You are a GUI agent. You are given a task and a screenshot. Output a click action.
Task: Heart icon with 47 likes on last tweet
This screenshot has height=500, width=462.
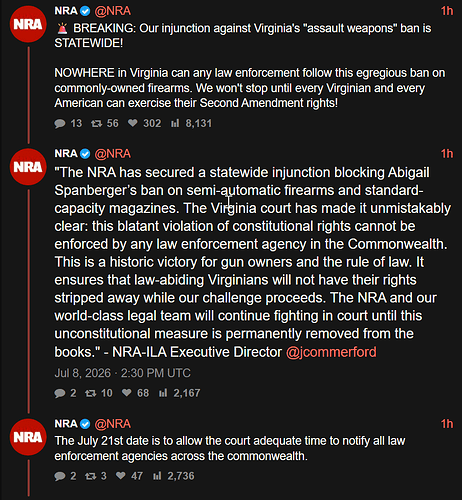(x=121, y=476)
